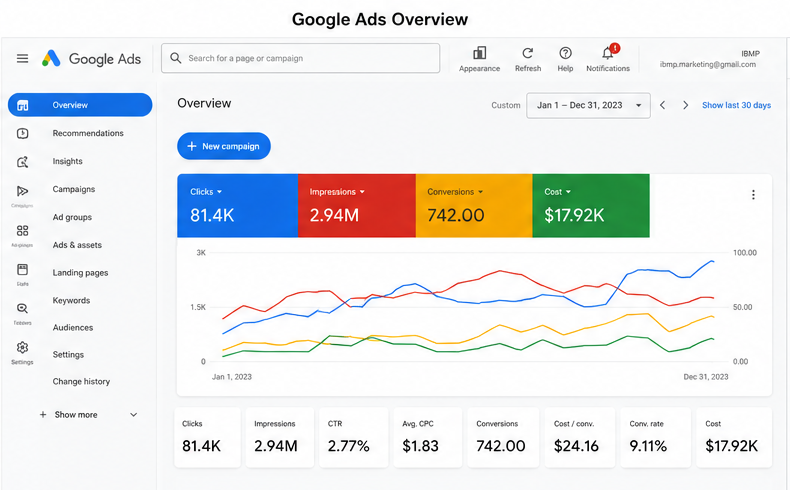This screenshot has width=790, height=490.
Task: Click the CTR 2.77% summary card
Action: (354, 437)
